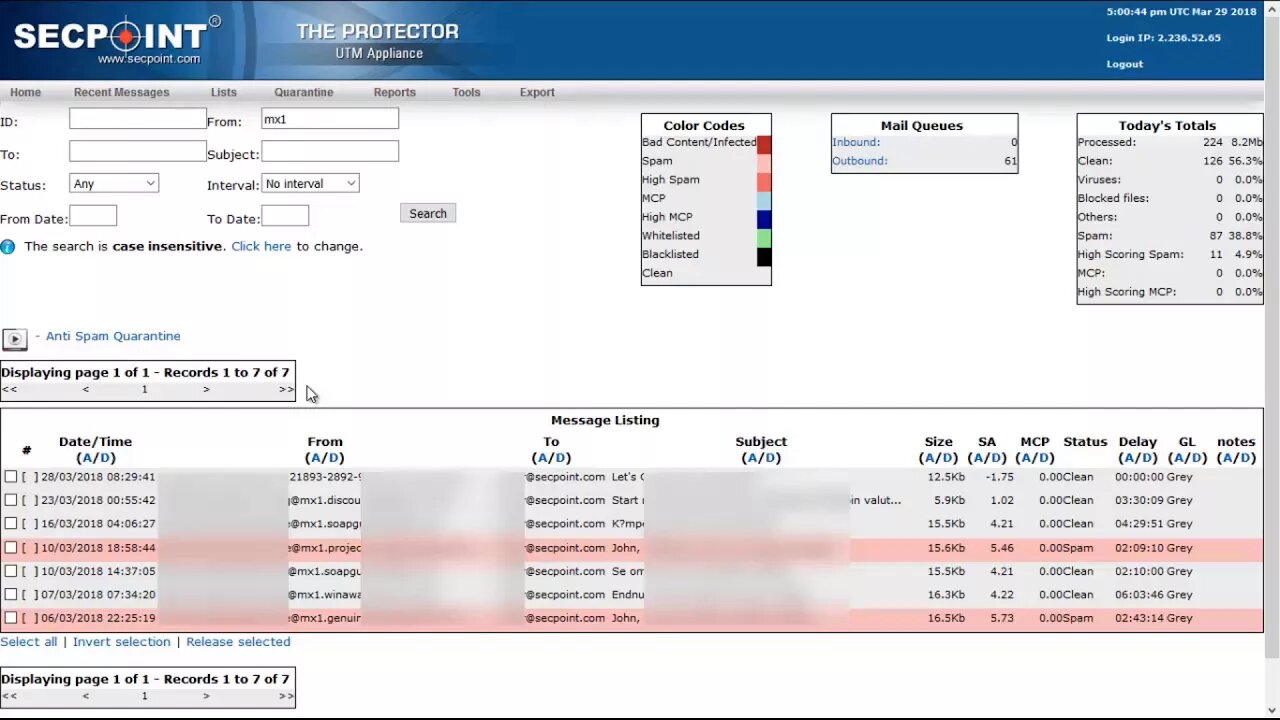Viewport: 1280px width, 720px height.
Task: Click Select all link
Action: 29,642
